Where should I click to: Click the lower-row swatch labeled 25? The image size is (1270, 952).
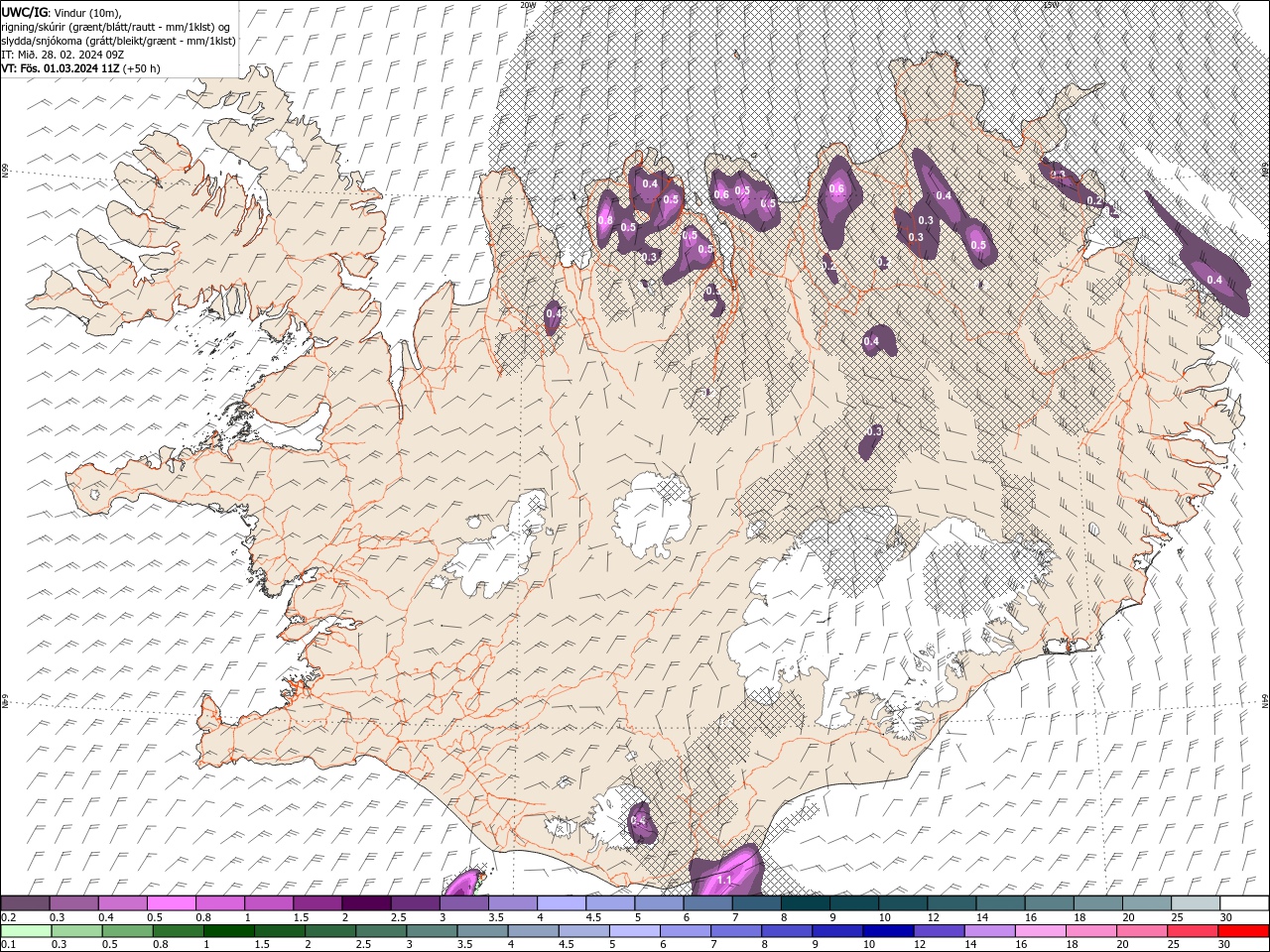click(1194, 931)
